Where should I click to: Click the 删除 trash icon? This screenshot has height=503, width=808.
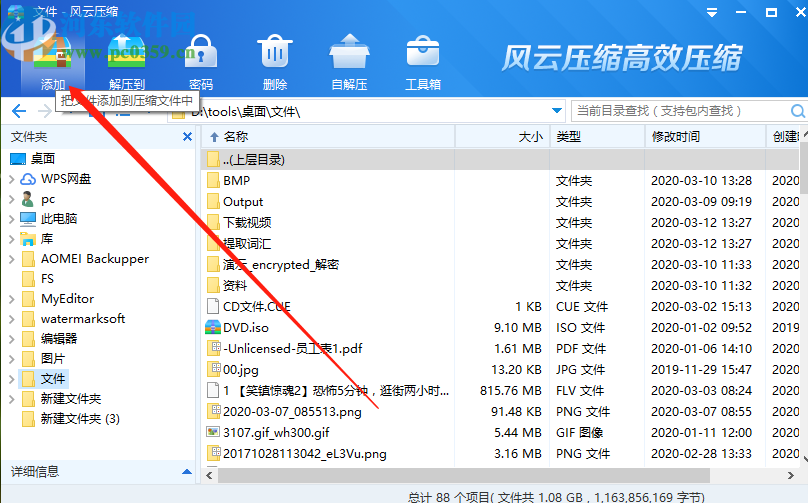point(275,52)
